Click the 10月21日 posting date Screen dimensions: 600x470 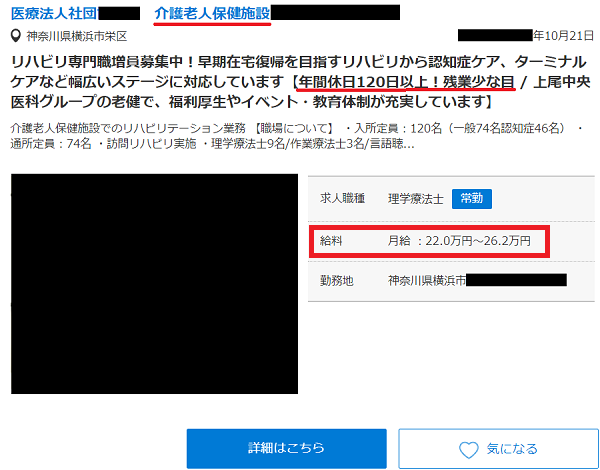(563, 36)
